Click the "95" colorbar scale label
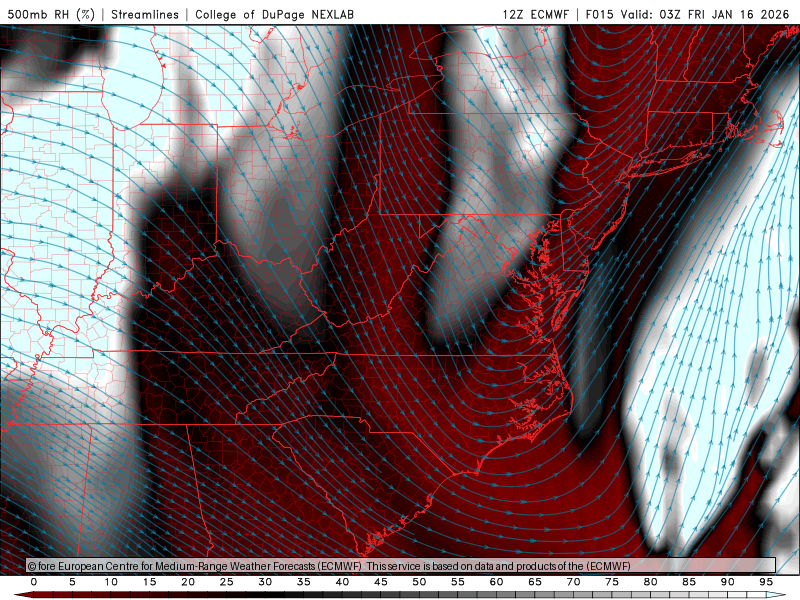The width and height of the screenshot is (800, 600). pyautogui.click(x=766, y=582)
